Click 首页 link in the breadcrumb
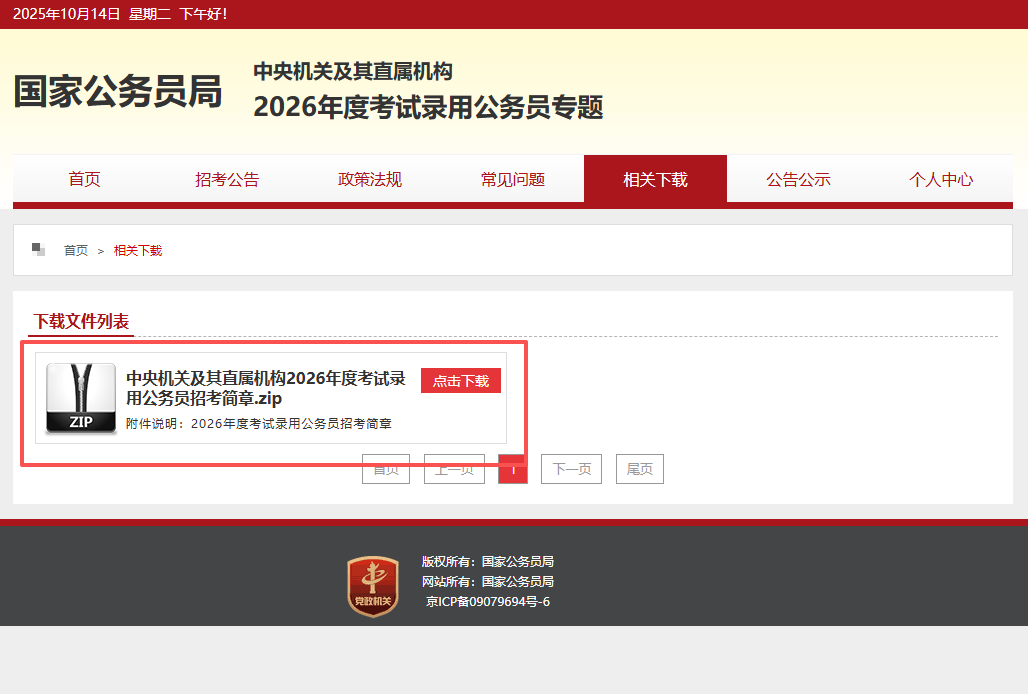Image resolution: width=1028 pixels, height=694 pixels. click(x=76, y=250)
